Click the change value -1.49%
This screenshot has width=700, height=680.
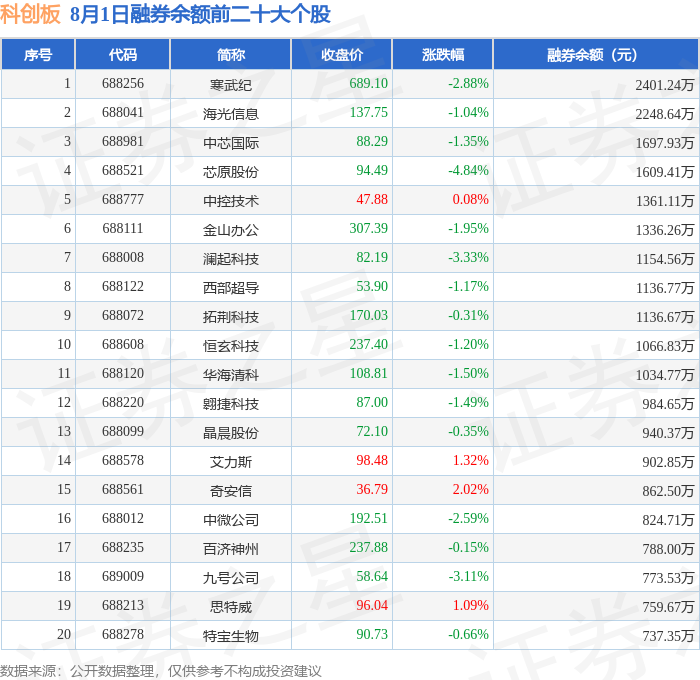(x=468, y=403)
